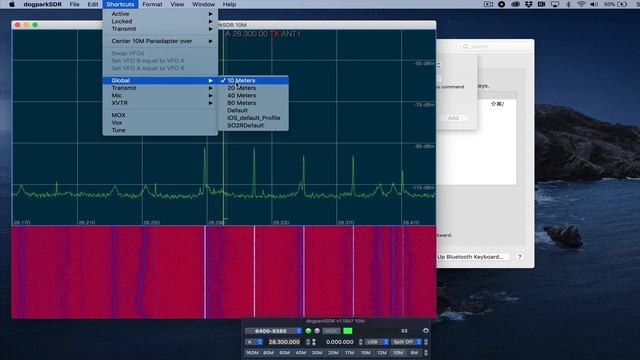
Task: Expand the Active submenu
Action: tap(160, 13)
